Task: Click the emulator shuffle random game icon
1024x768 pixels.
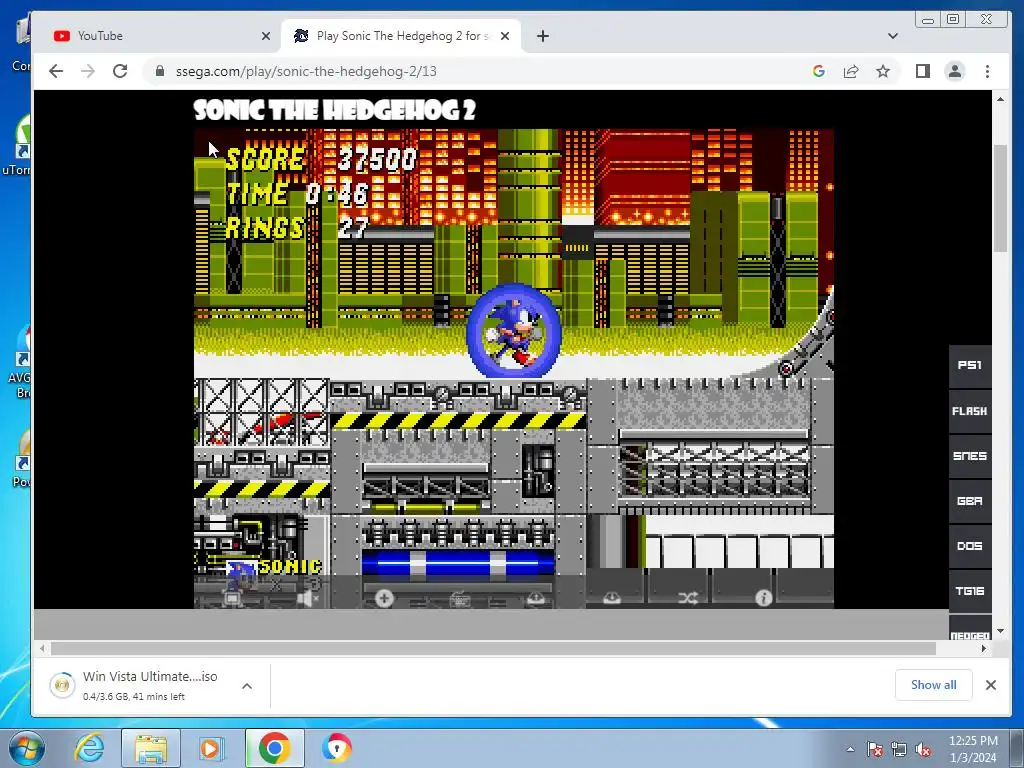Action: coord(688,598)
